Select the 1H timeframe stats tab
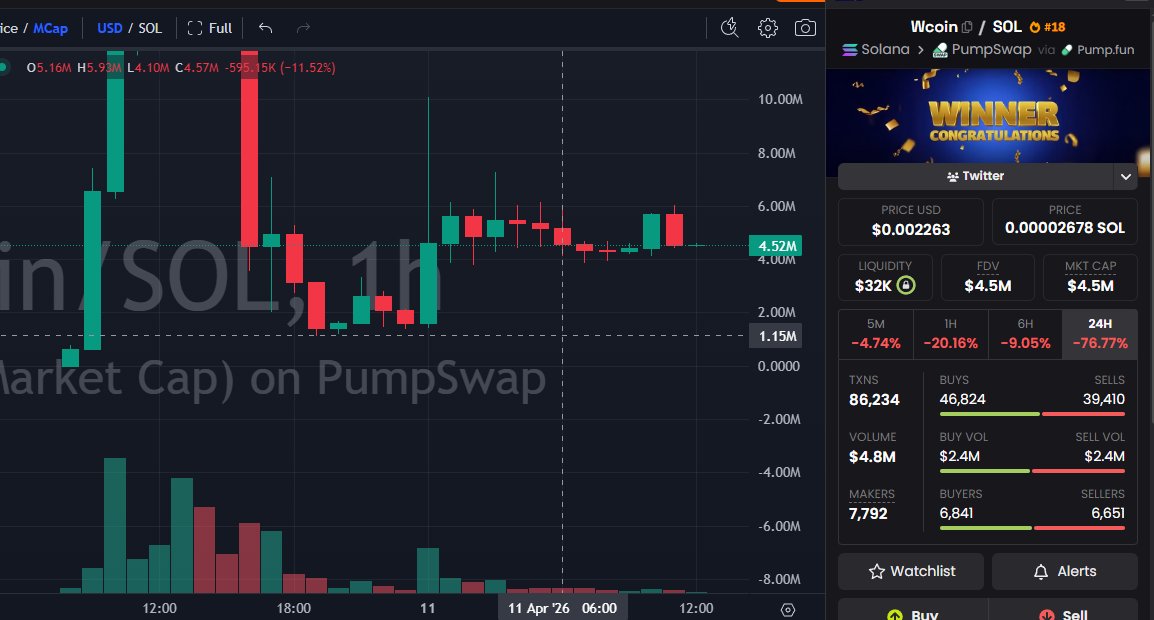 tap(950, 334)
